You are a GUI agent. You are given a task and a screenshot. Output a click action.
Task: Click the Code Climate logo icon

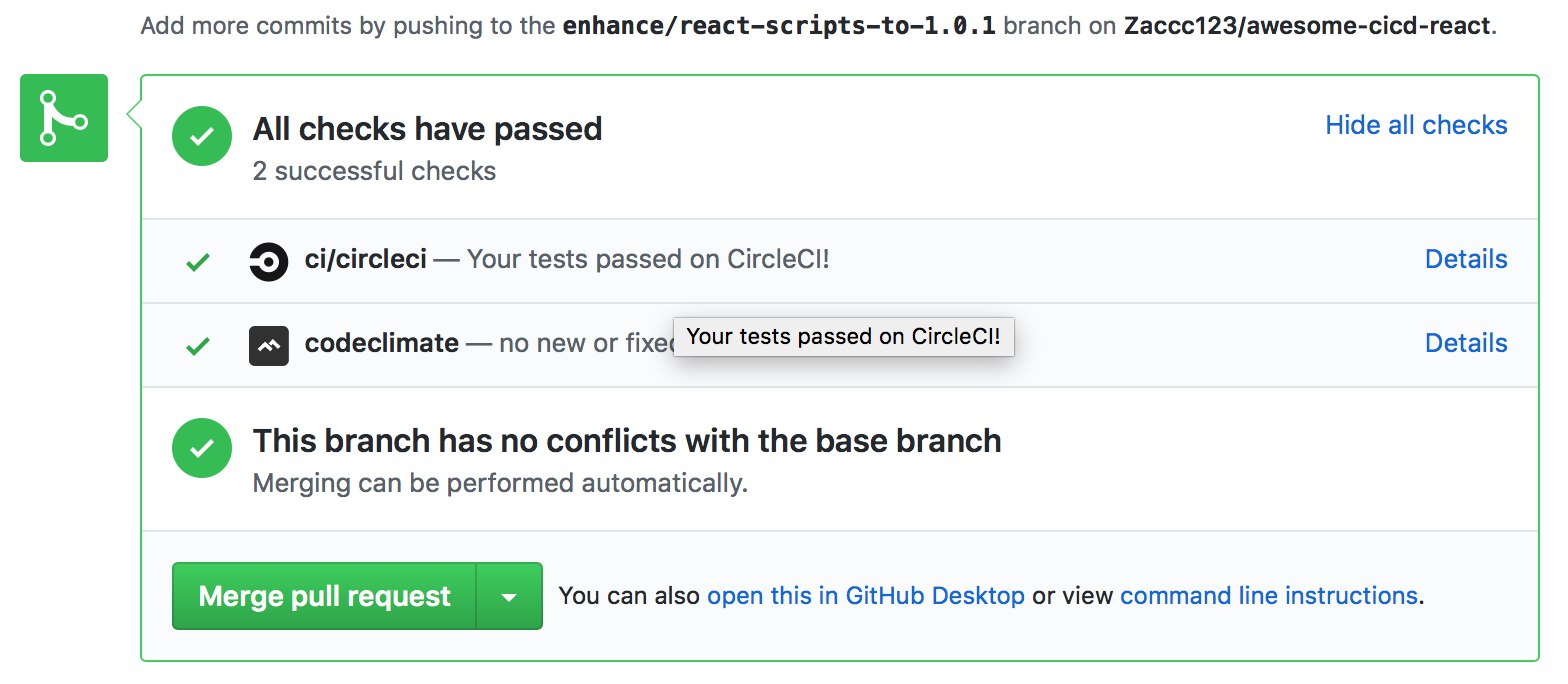[268, 346]
